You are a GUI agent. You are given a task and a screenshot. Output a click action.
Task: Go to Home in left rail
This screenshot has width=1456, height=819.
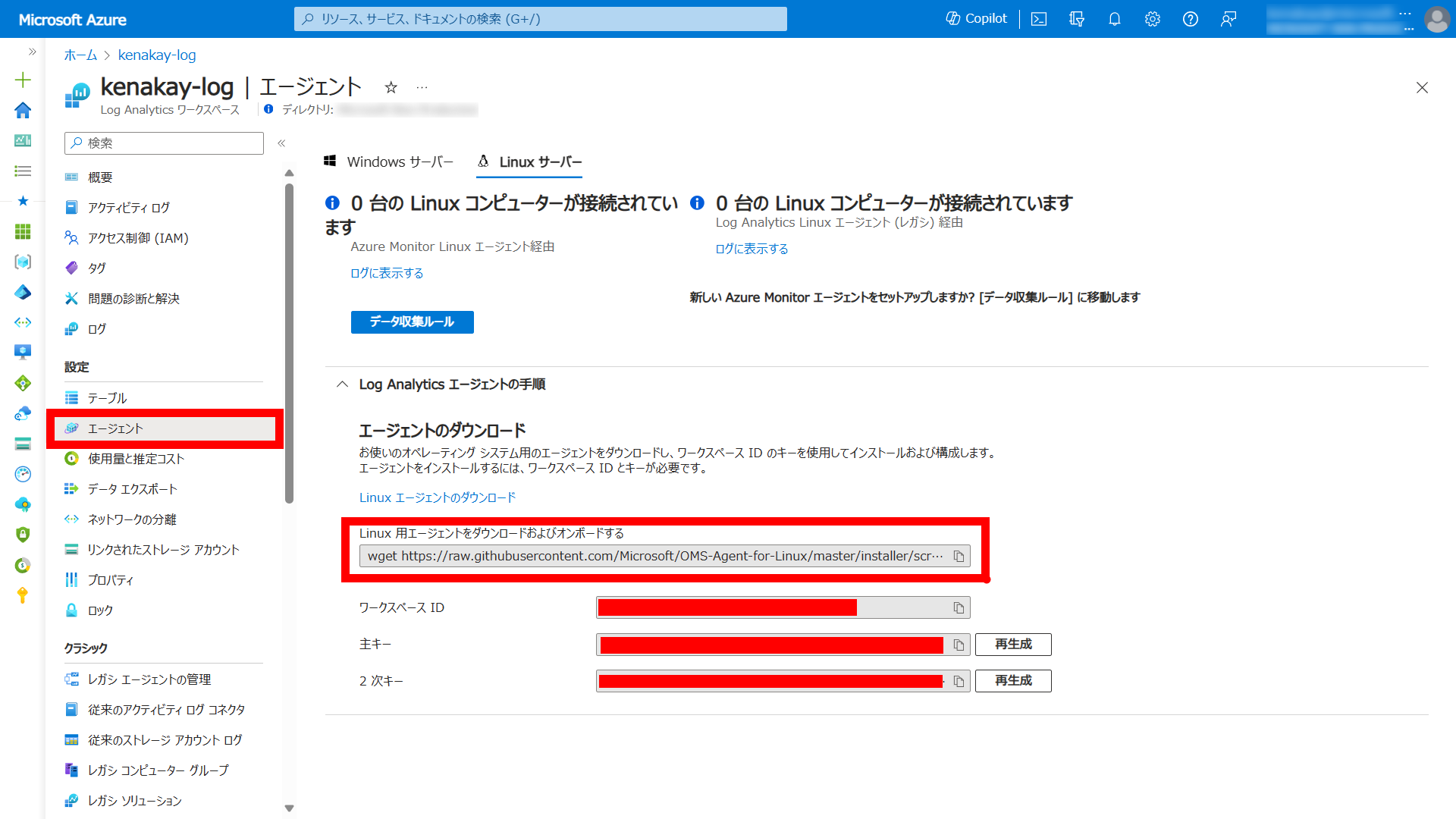(x=23, y=110)
